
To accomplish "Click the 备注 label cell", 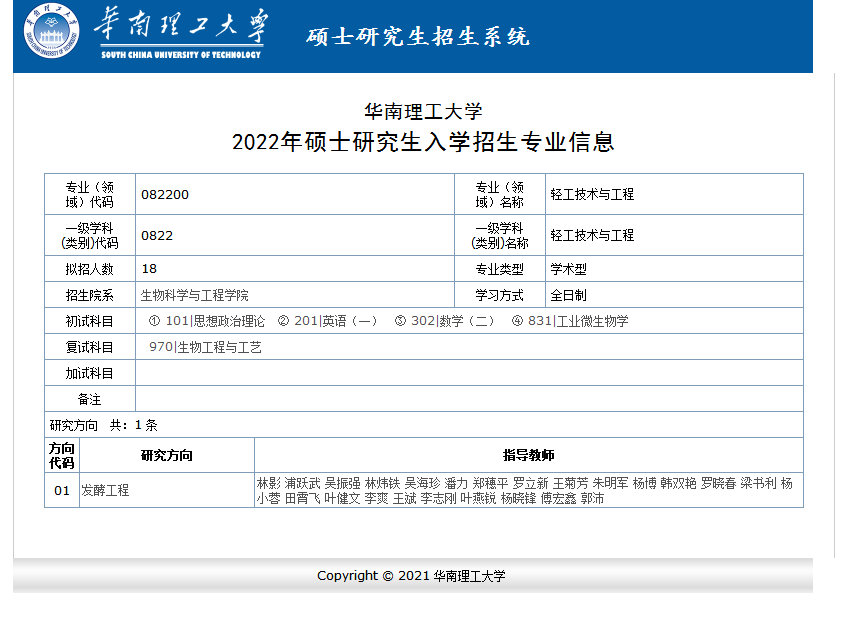I will click(90, 399).
